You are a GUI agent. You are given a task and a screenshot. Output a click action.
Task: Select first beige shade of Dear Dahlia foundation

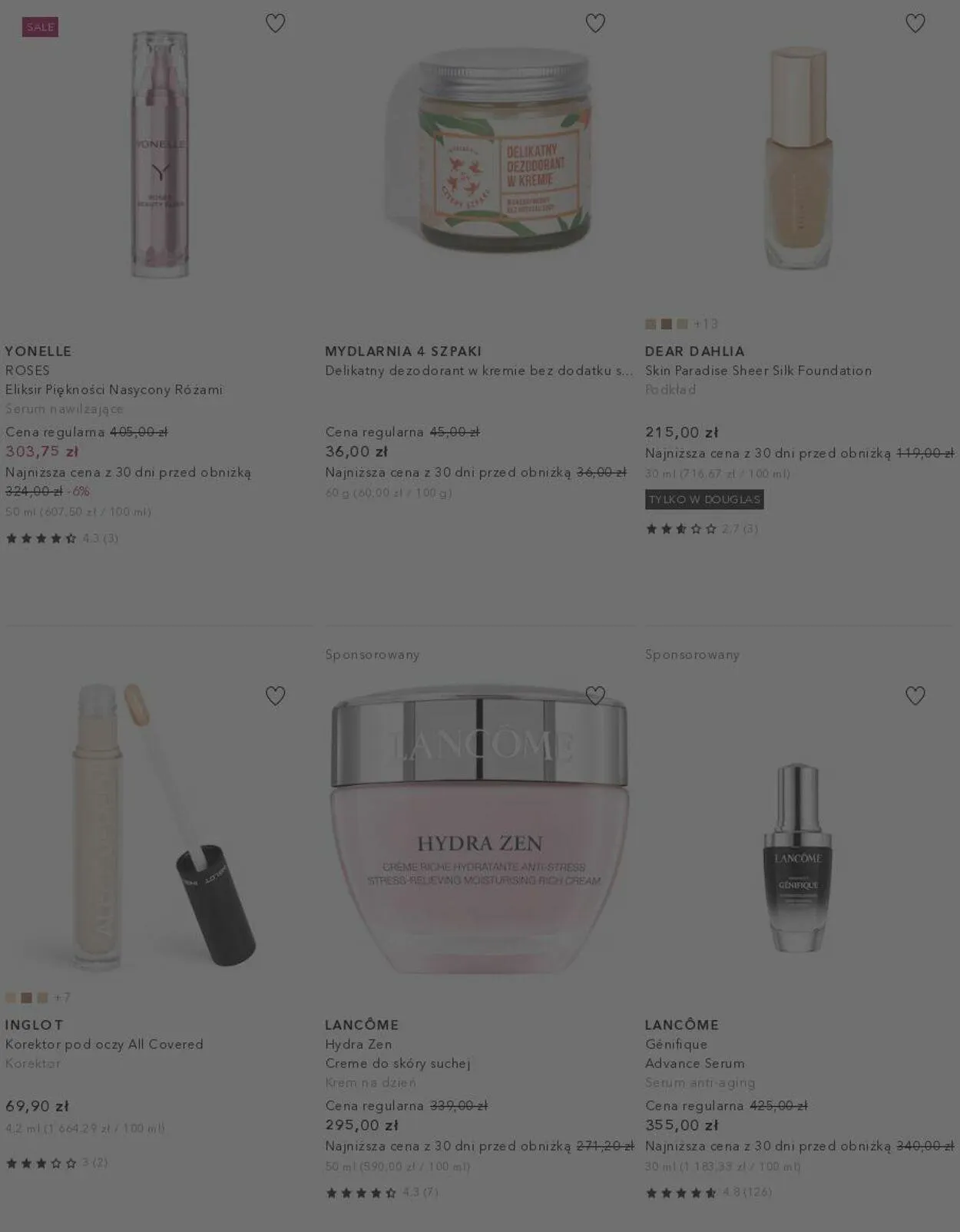650,324
